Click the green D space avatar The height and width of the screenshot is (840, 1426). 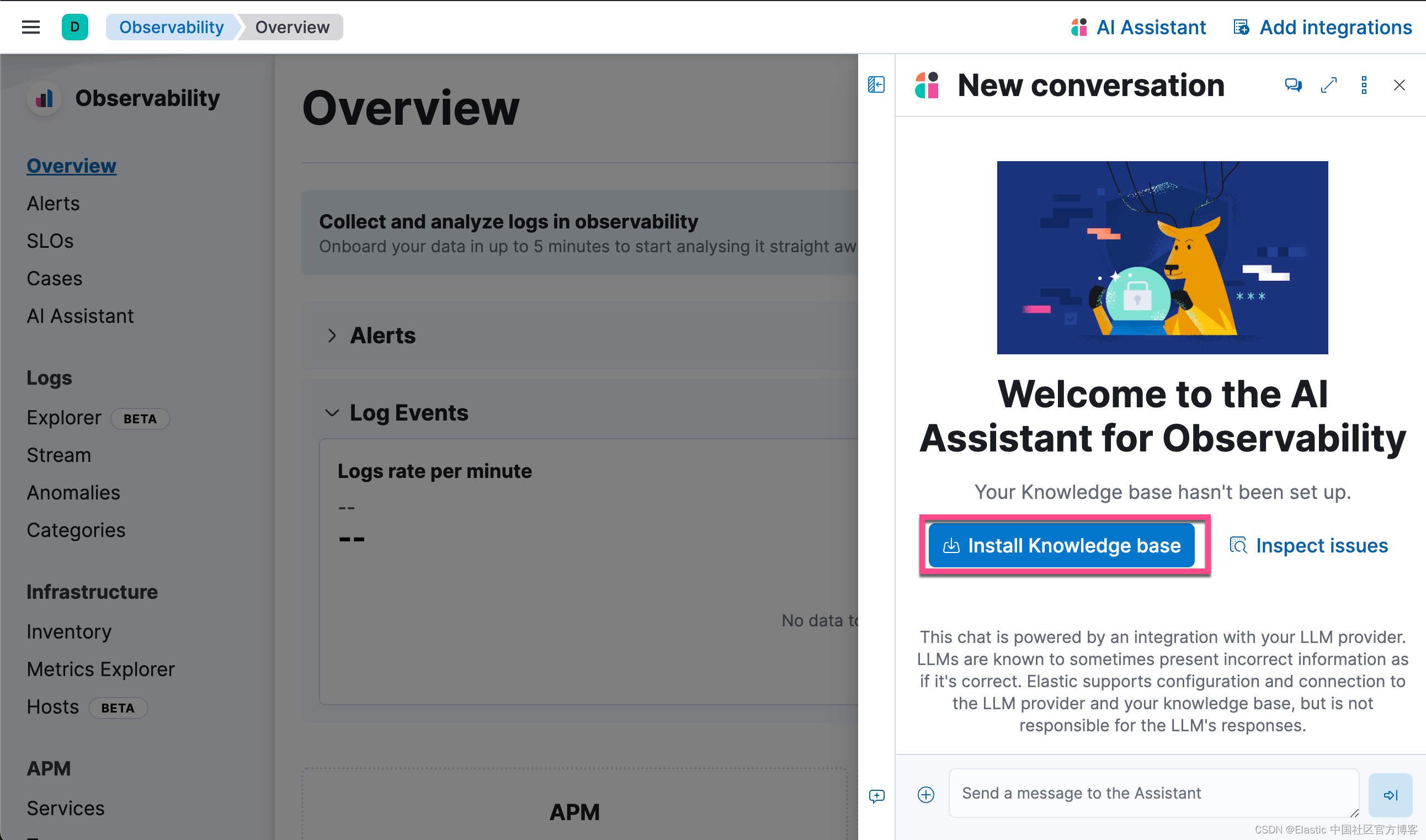[x=75, y=27]
